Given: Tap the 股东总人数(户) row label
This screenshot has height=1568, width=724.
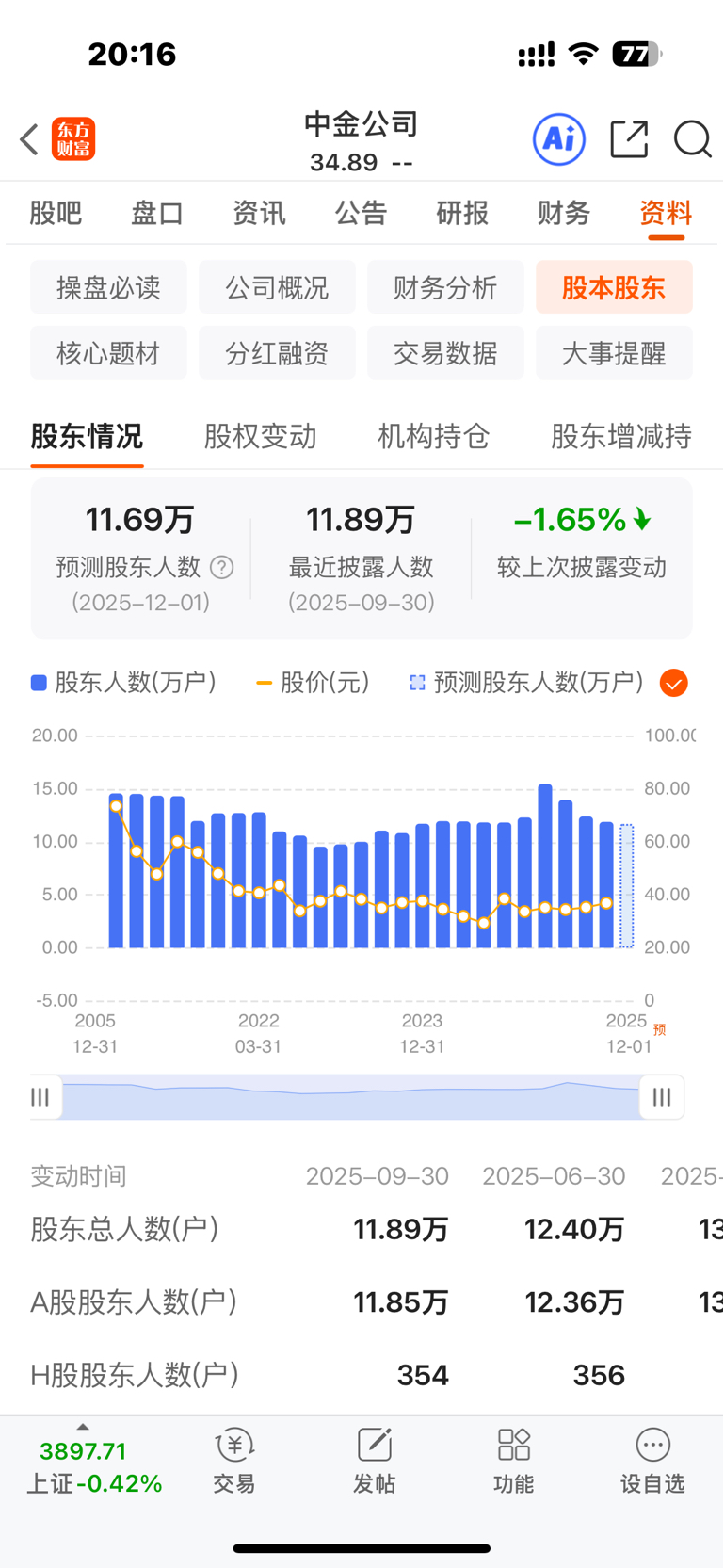Looking at the screenshot, I should pyautogui.click(x=124, y=1230).
